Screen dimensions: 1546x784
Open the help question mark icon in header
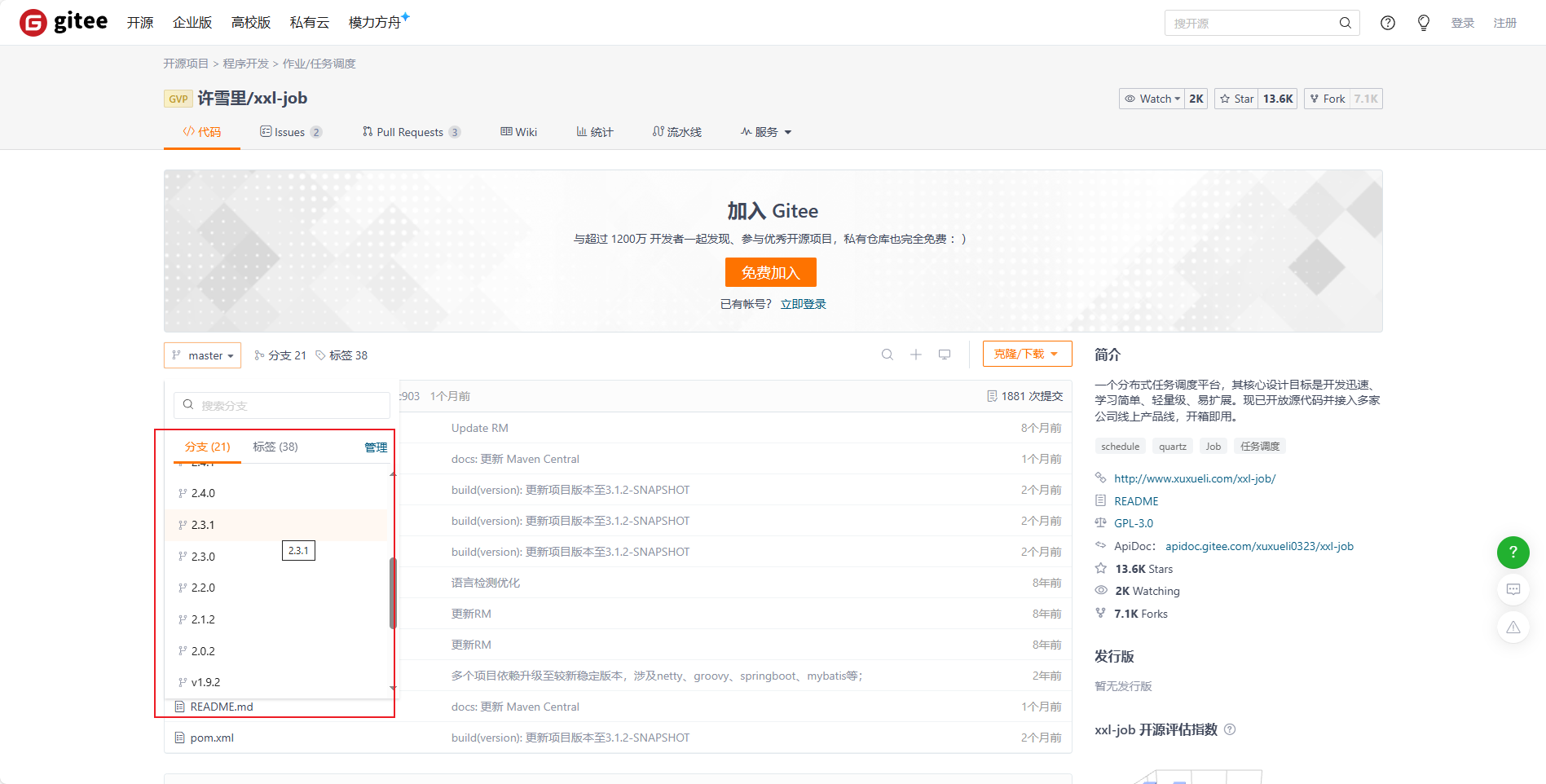click(x=1388, y=23)
